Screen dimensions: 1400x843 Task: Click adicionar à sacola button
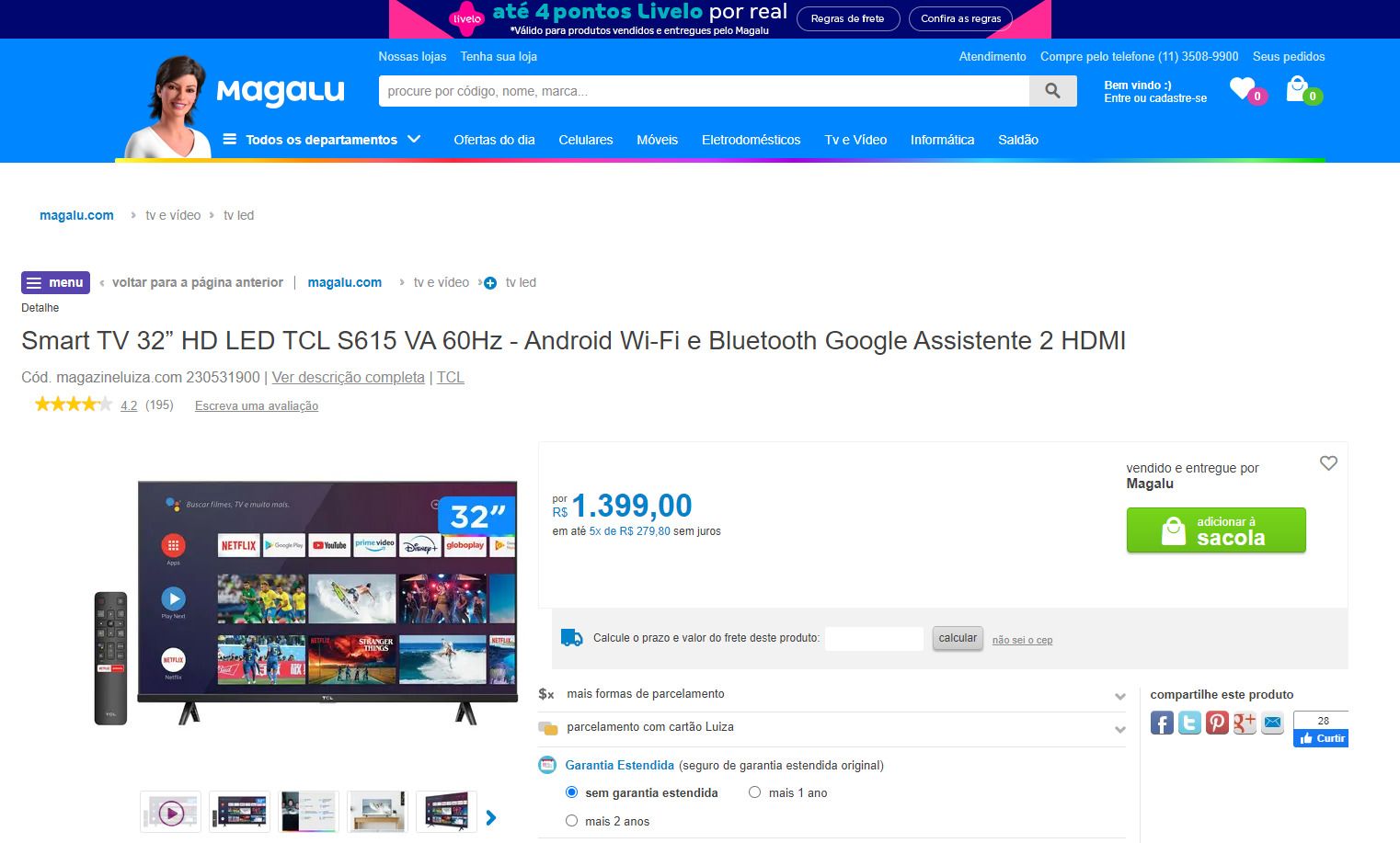[x=1216, y=530]
